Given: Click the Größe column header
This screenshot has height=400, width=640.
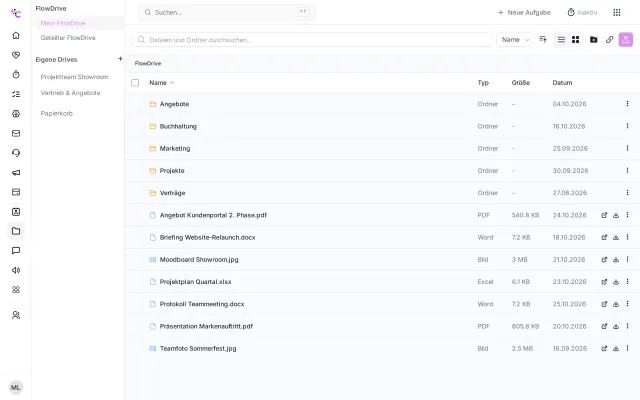Looking at the screenshot, I should tap(520, 83).
